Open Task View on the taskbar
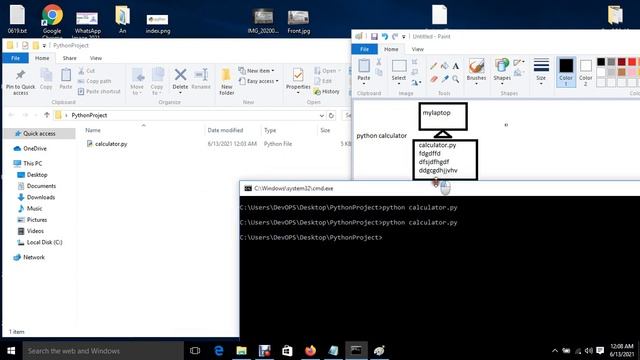The height and width of the screenshot is (360, 640). [195, 351]
